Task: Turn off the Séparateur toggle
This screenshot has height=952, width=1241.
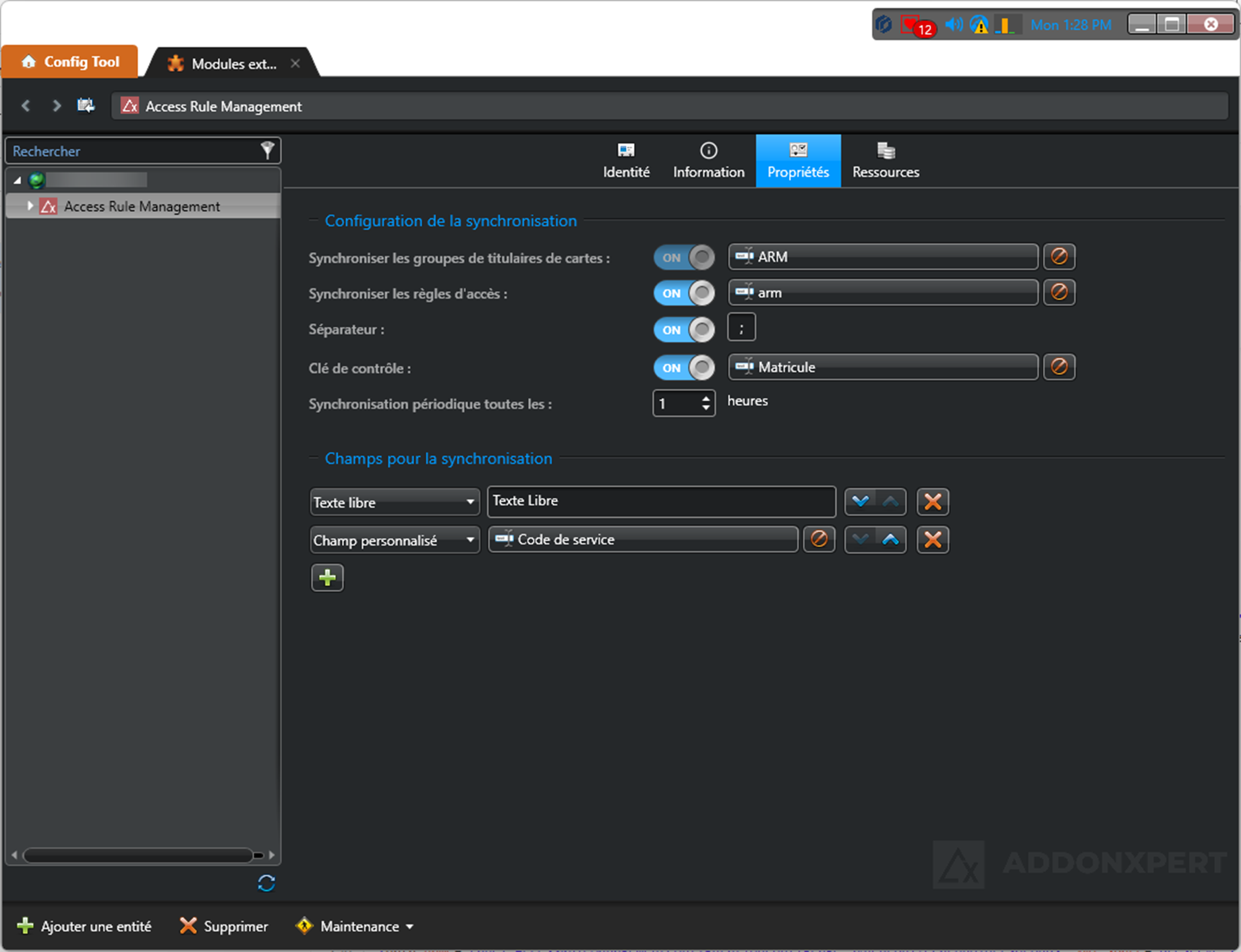Action: click(684, 330)
